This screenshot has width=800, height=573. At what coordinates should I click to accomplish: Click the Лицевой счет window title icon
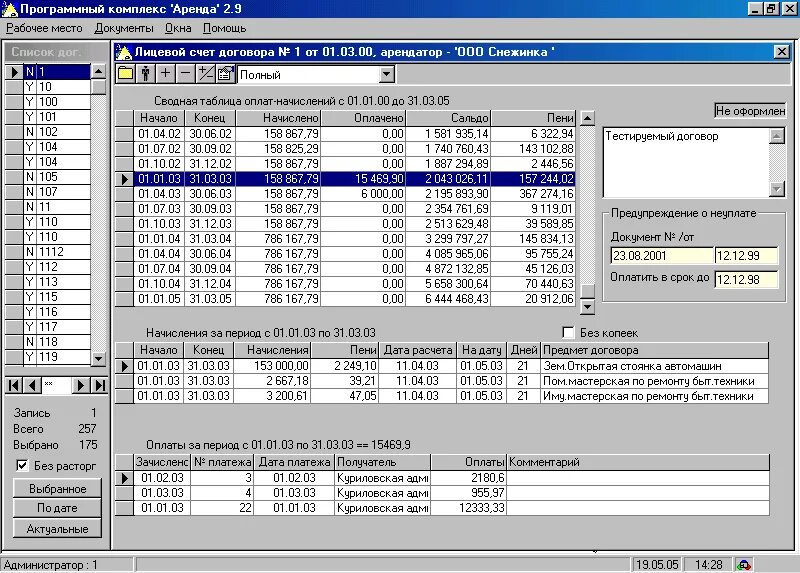coord(123,52)
